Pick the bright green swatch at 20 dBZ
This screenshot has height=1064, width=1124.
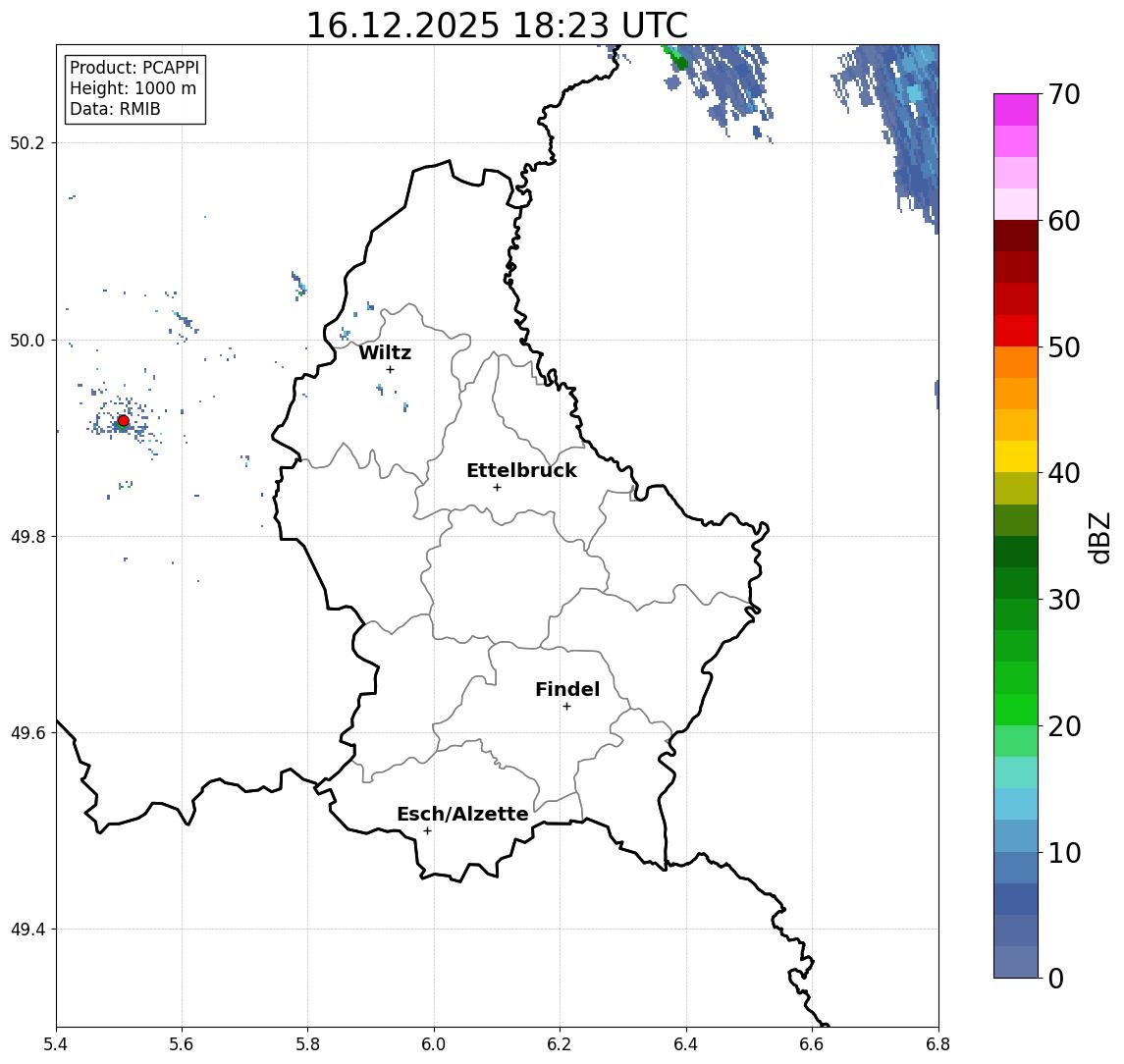click(x=1016, y=710)
